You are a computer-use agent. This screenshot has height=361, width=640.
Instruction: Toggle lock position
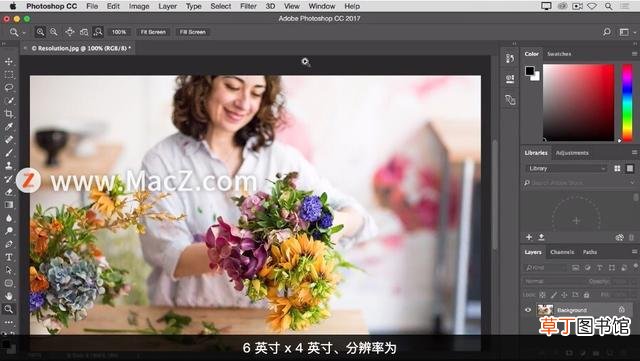click(x=564, y=294)
